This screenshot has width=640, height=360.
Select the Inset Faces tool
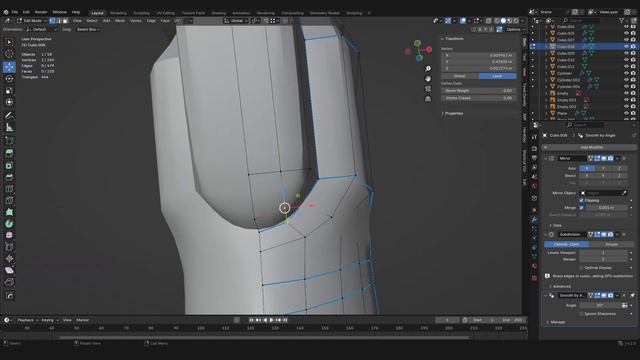9,165
